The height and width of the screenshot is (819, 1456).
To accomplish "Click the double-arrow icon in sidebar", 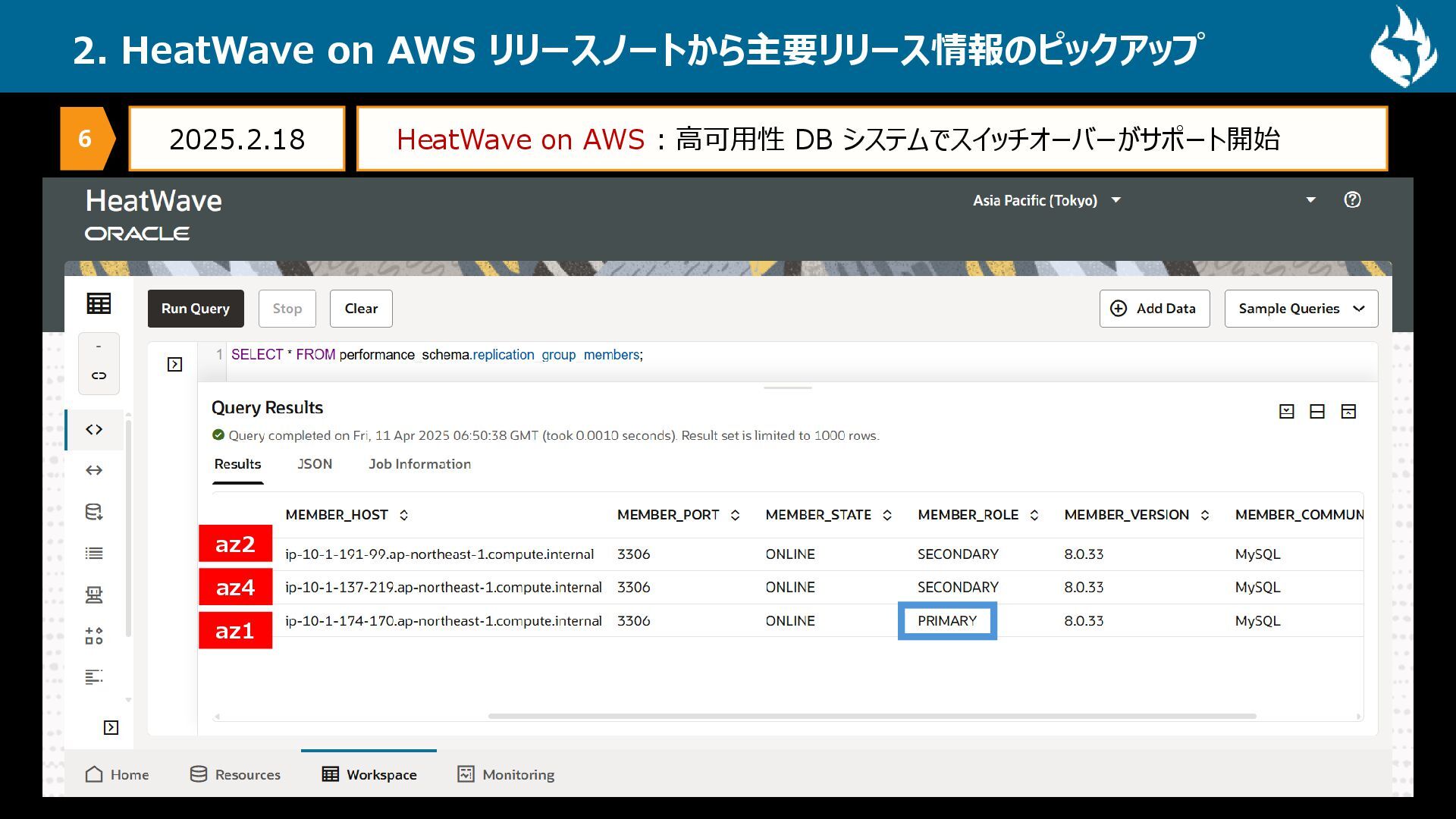I will (x=94, y=471).
